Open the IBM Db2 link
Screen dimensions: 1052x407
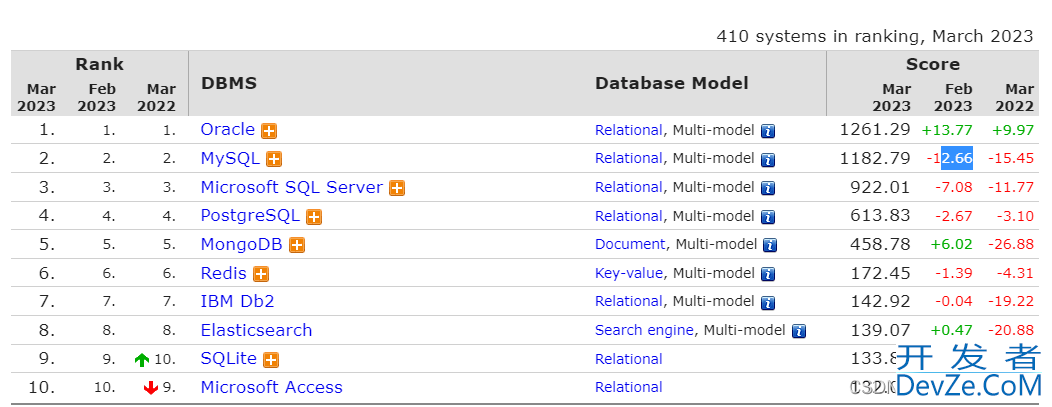(238, 302)
